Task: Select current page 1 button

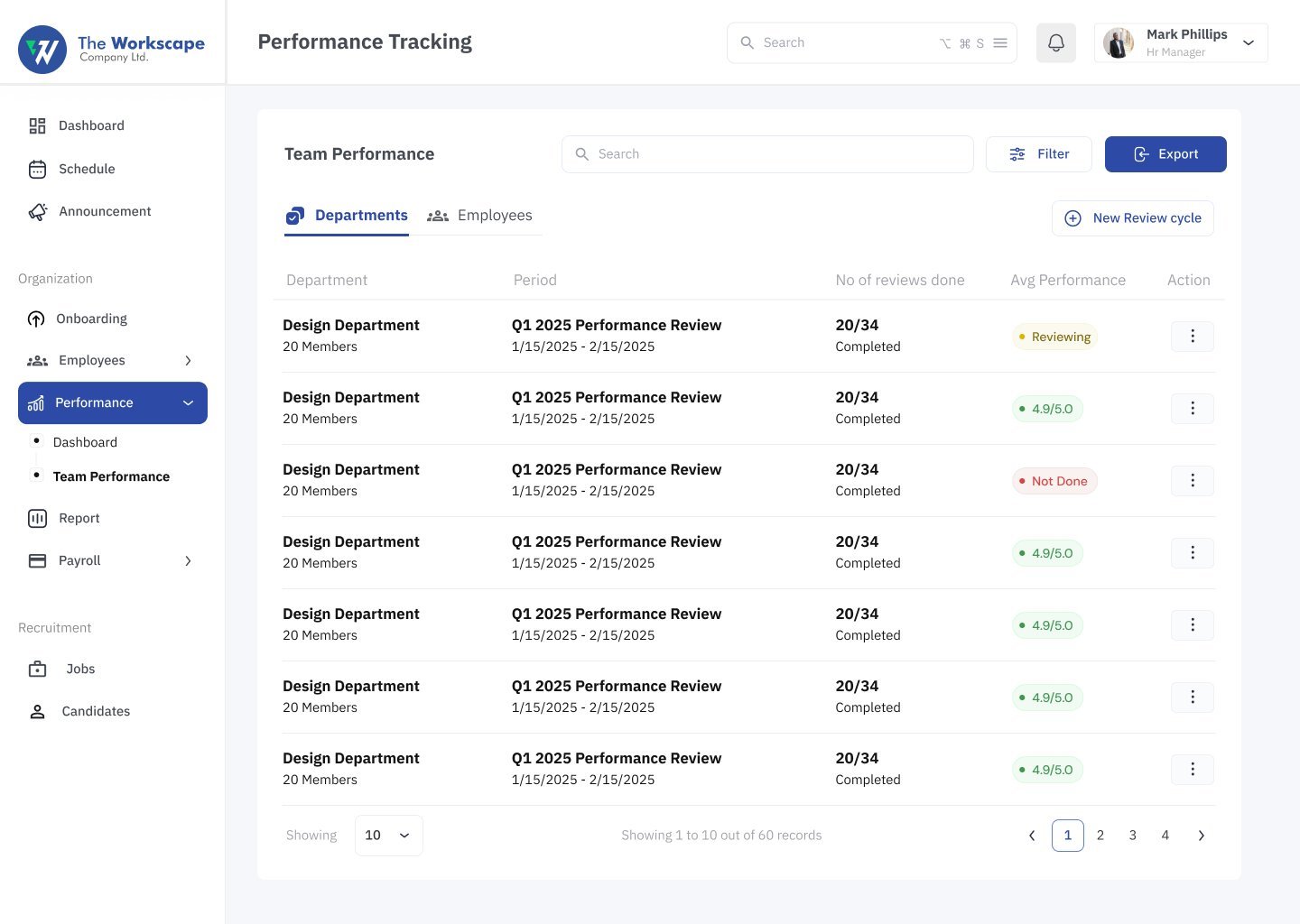Action: (x=1068, y=836)
